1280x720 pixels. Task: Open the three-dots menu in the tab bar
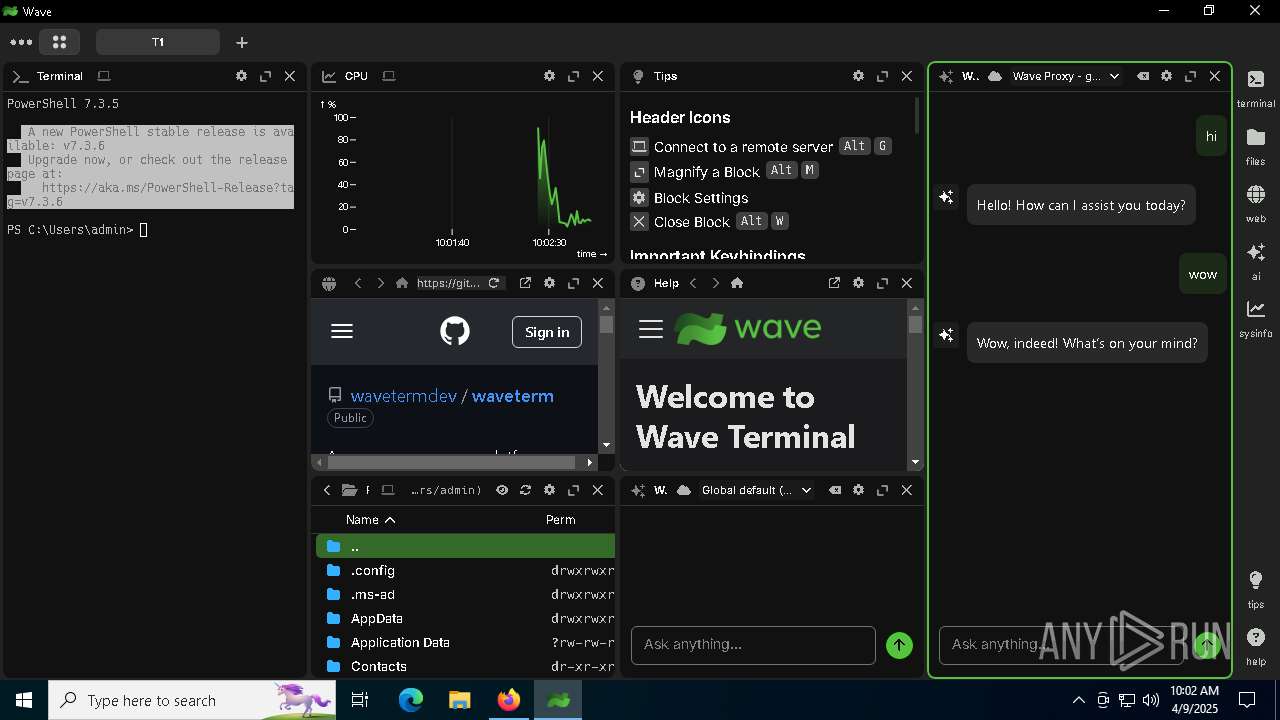(21, 42)
